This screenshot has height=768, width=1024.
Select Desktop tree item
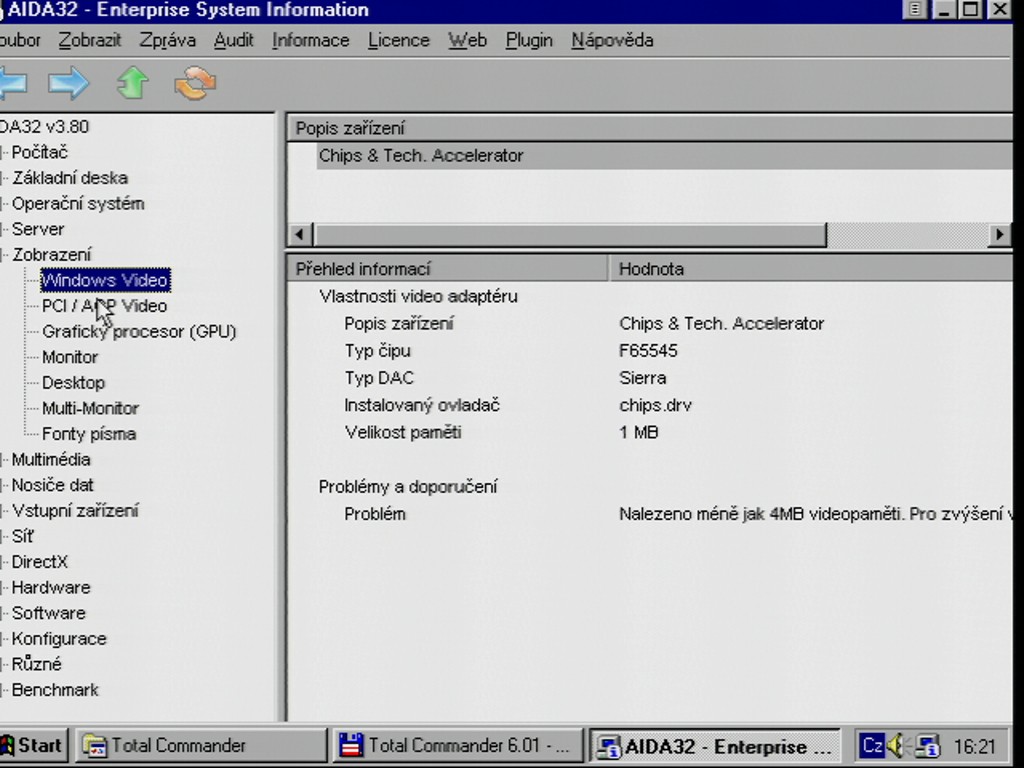73,383
